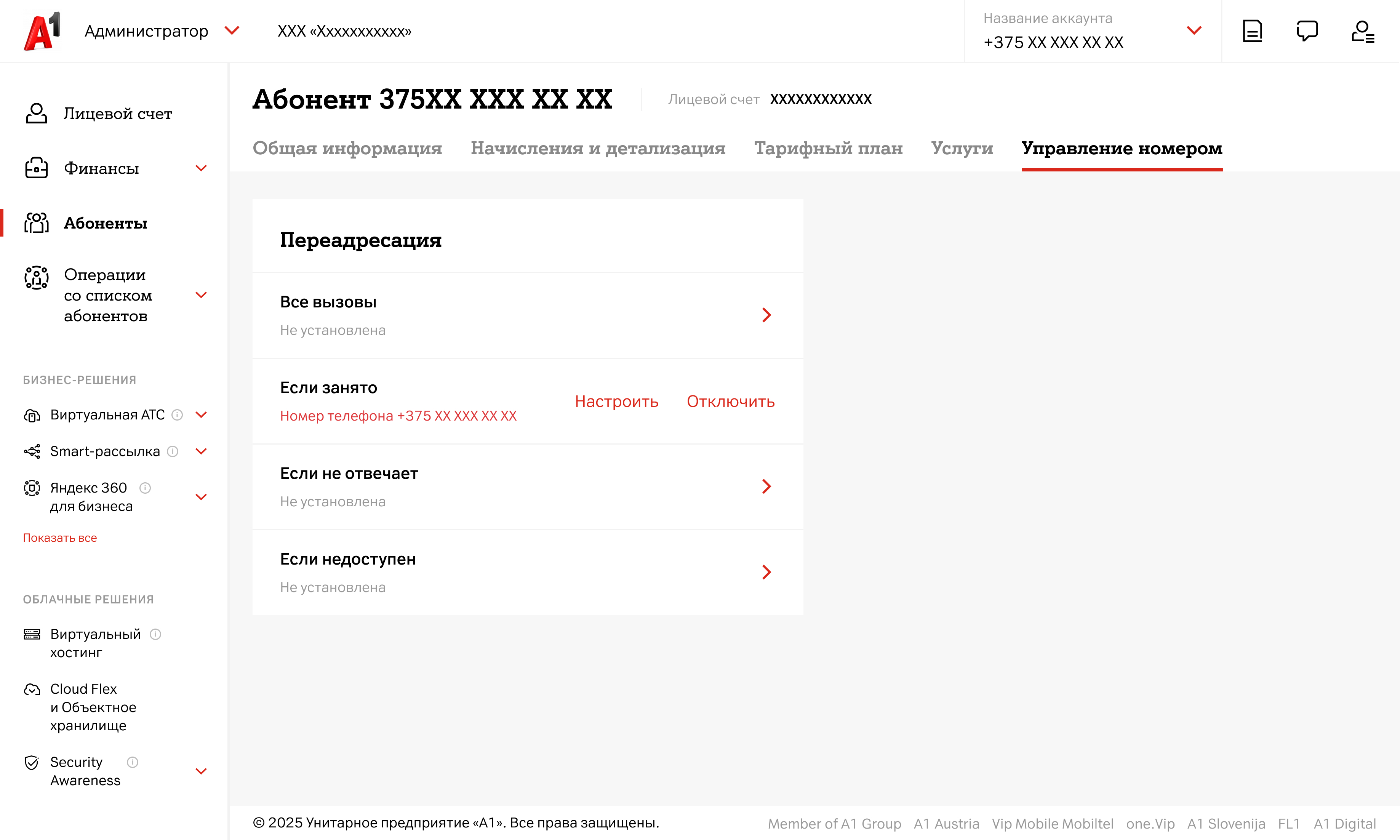Click info icon beside Smart-рассылка

pyautogui.click(x=173, y=452)
